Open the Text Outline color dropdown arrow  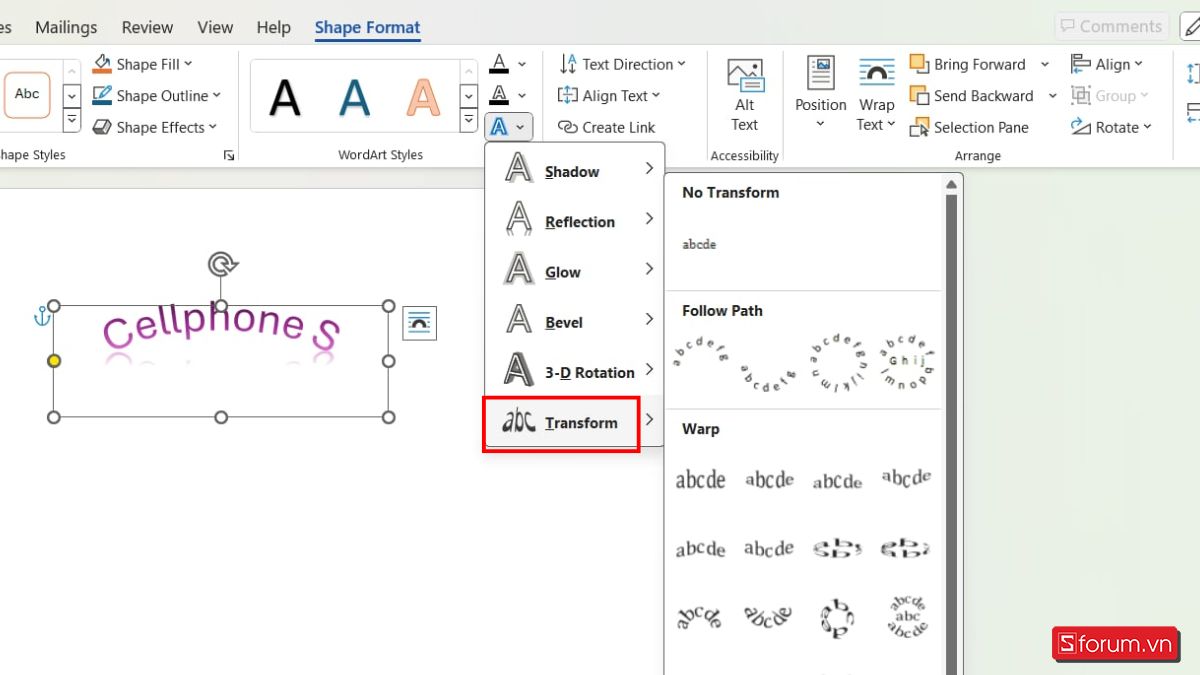522,96
